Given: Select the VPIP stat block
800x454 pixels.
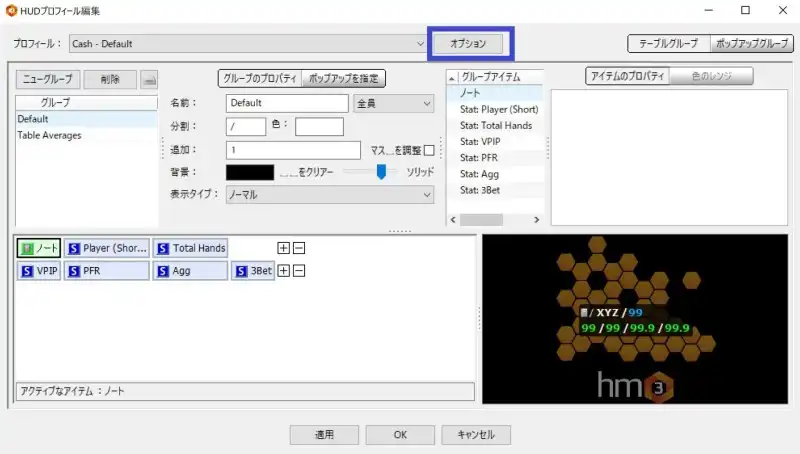Looking at the screenshot, I should [39, 270].
